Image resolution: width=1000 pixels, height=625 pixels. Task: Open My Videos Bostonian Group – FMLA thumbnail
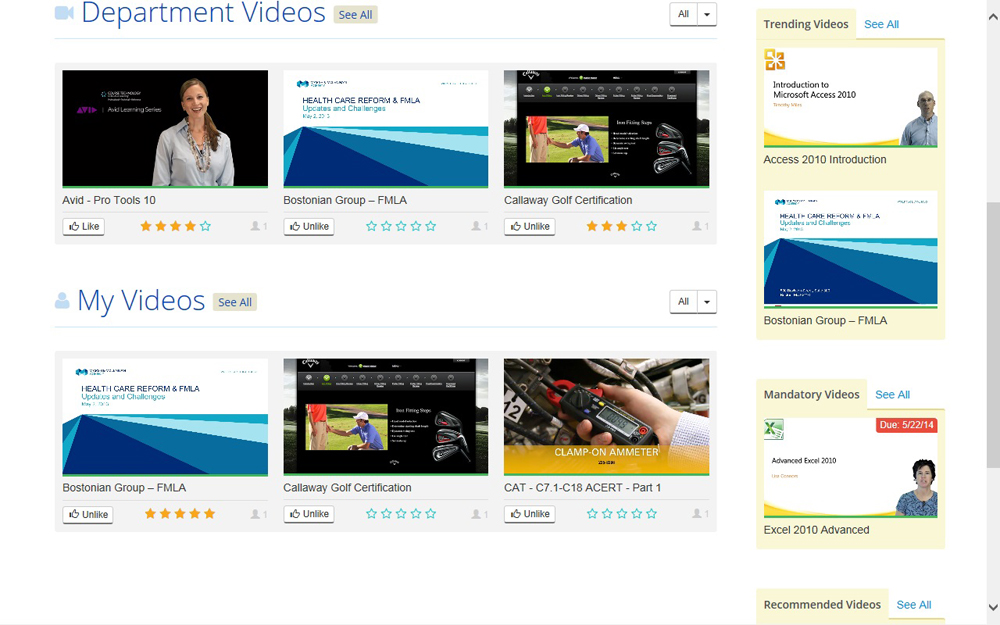click(165, 417)
